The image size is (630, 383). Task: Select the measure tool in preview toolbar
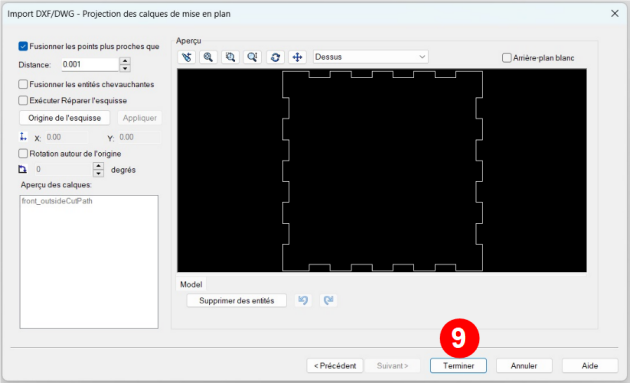186,57
